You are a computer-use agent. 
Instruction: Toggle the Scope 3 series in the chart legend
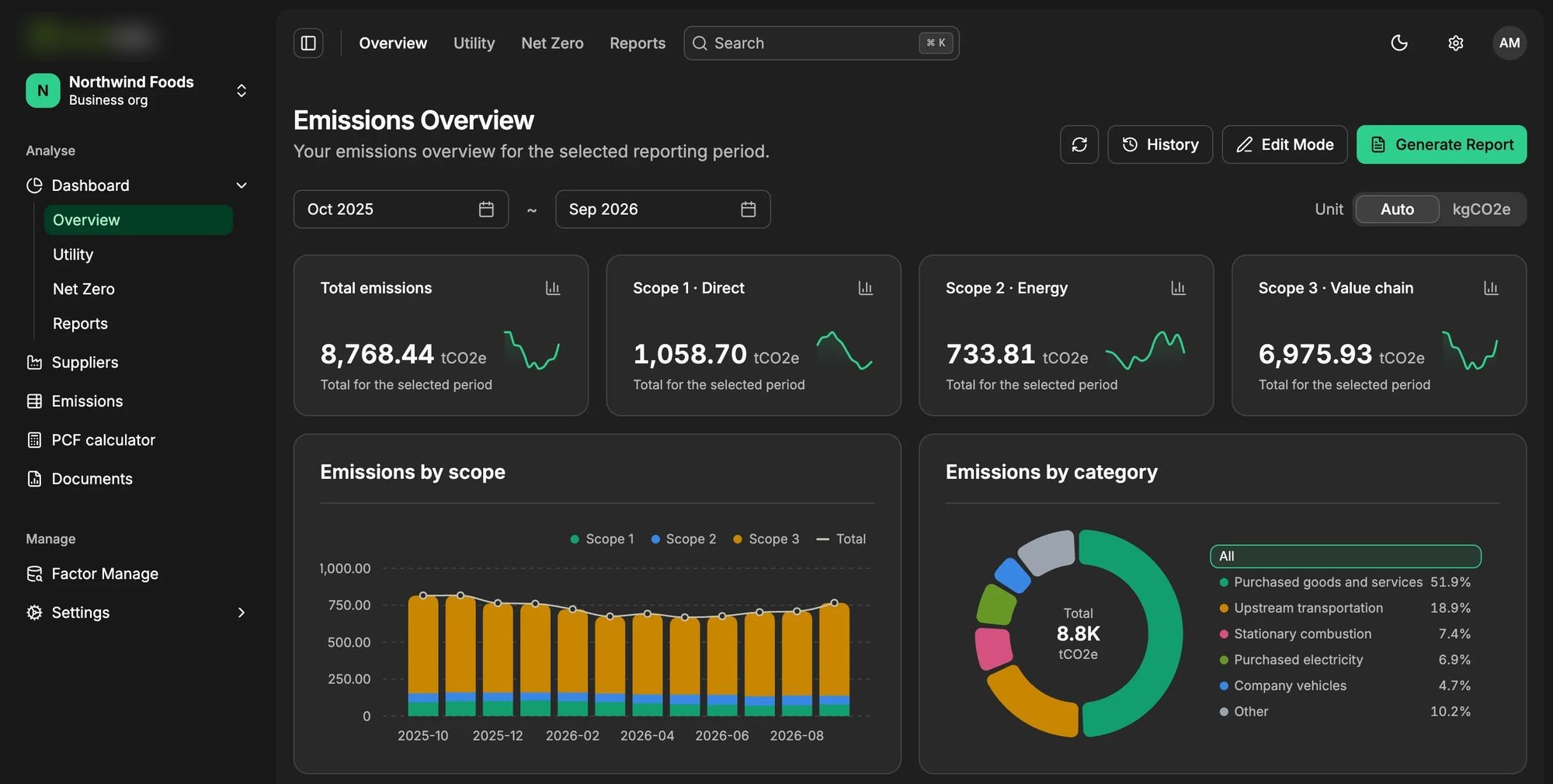click(766, 539)
